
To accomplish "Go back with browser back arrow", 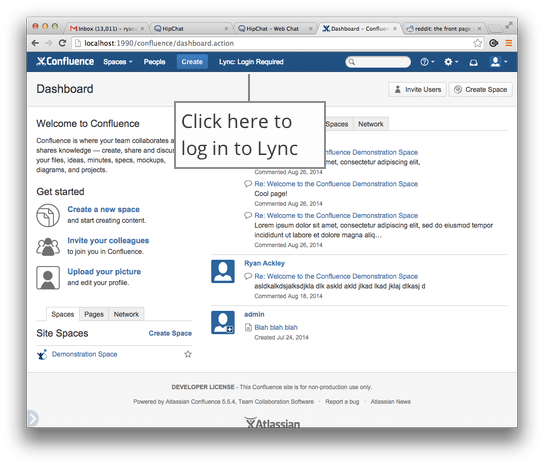I will click(x=35, y=43).
